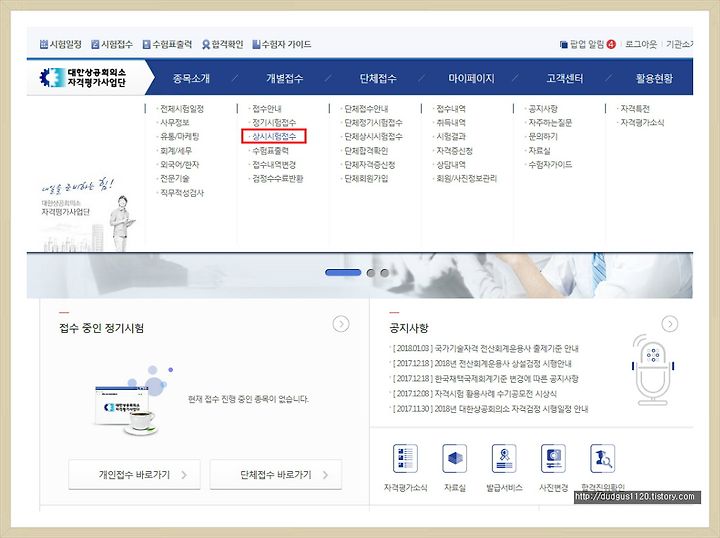Open 사진변경 quick icon

[553, 467]
